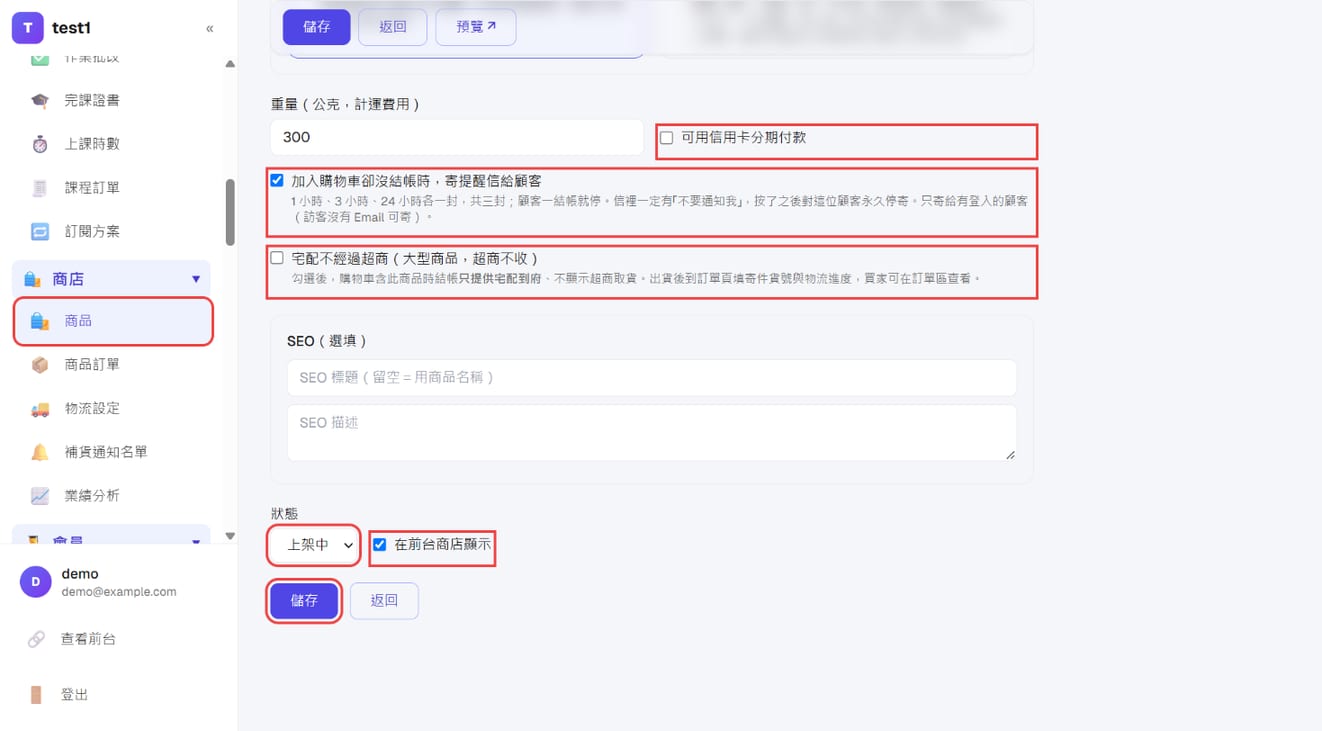Click 查看前台 link

tap(88, 639)
